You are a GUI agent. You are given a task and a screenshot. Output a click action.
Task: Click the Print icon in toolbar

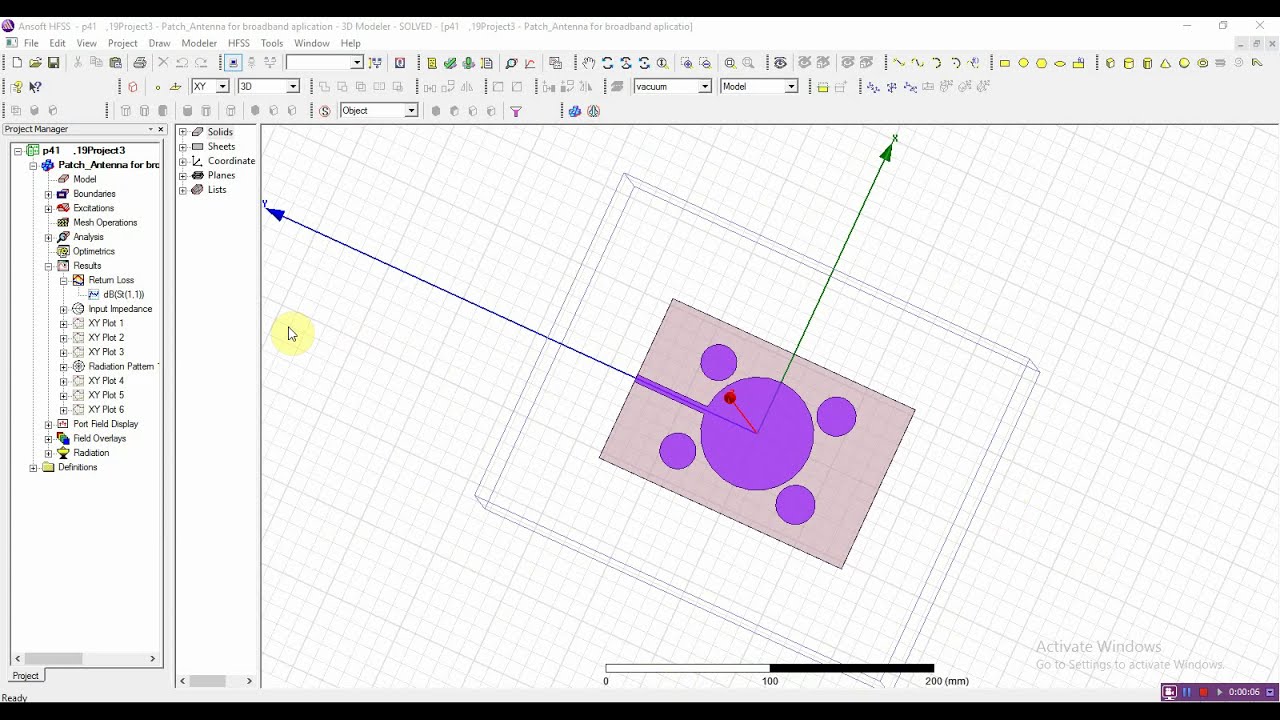pyautogui.click(x=140, y=63)
